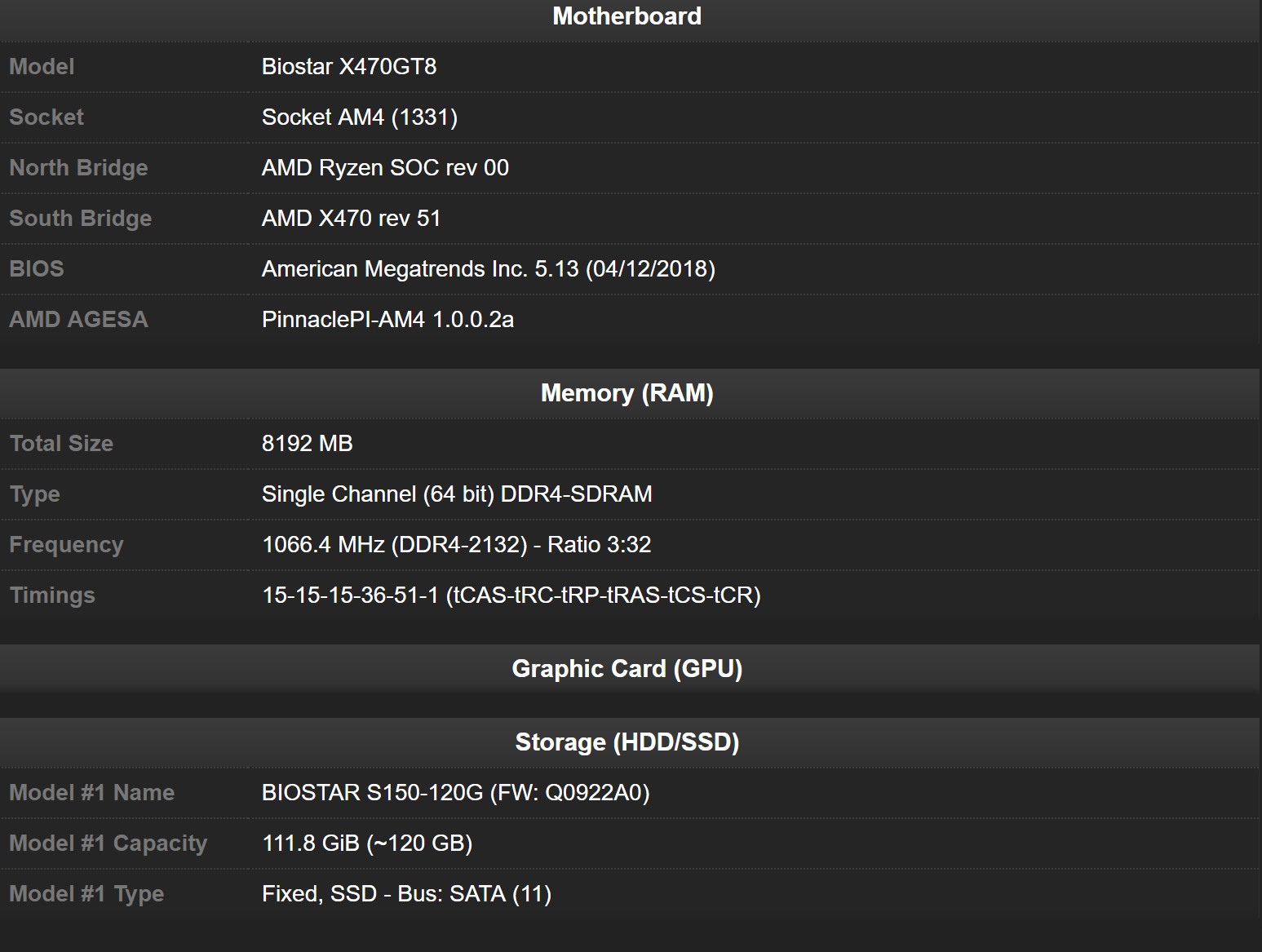Click the North Bridge label

[78, 168]
